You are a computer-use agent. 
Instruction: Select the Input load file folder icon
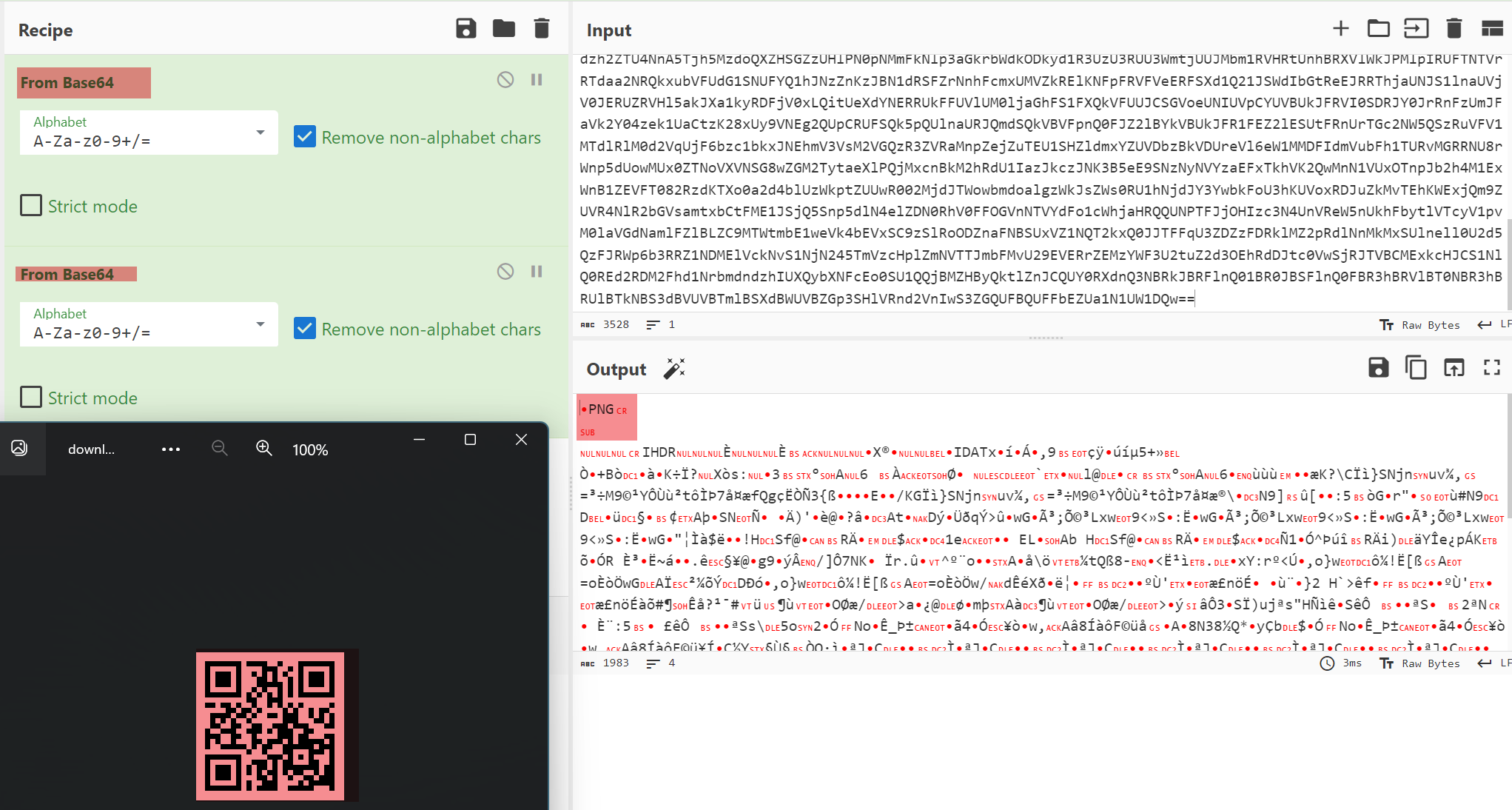pos(1378,29)
